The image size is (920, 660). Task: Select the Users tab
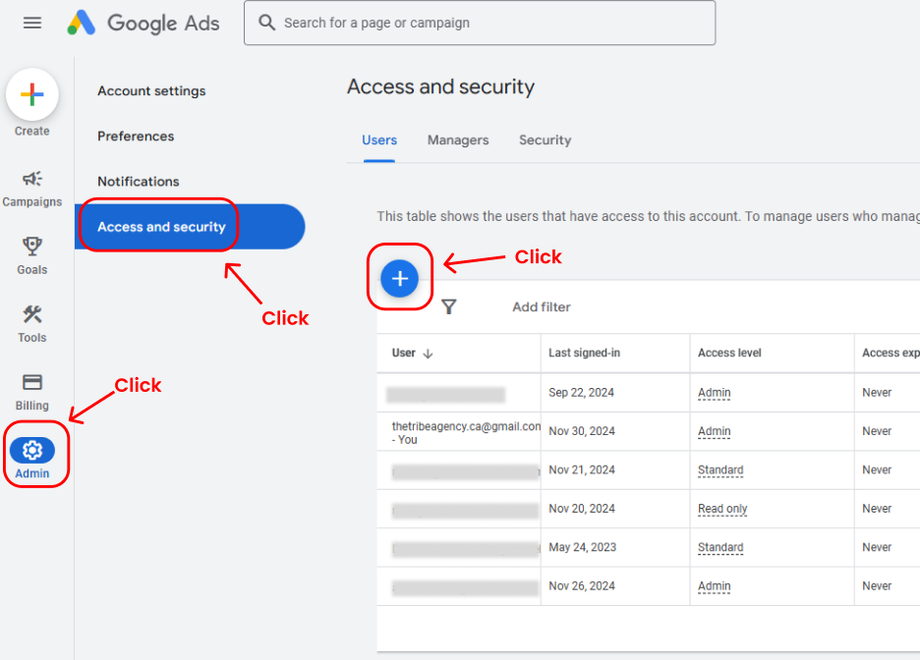(x=379, y=140)
